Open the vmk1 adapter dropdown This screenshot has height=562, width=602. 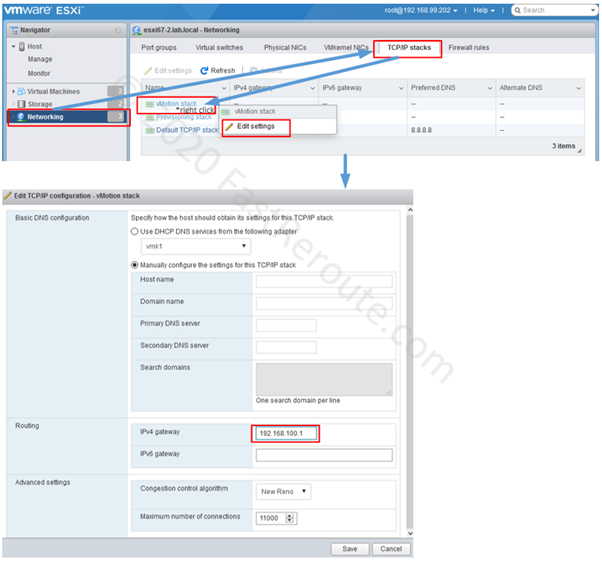(x=196, y=246)
